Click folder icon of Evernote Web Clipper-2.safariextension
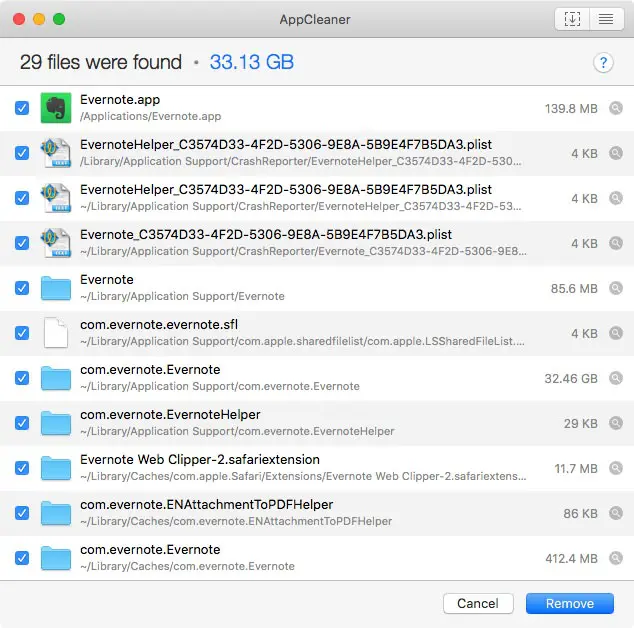Viewport: 634px width, 628px height. tap(56, 468)
